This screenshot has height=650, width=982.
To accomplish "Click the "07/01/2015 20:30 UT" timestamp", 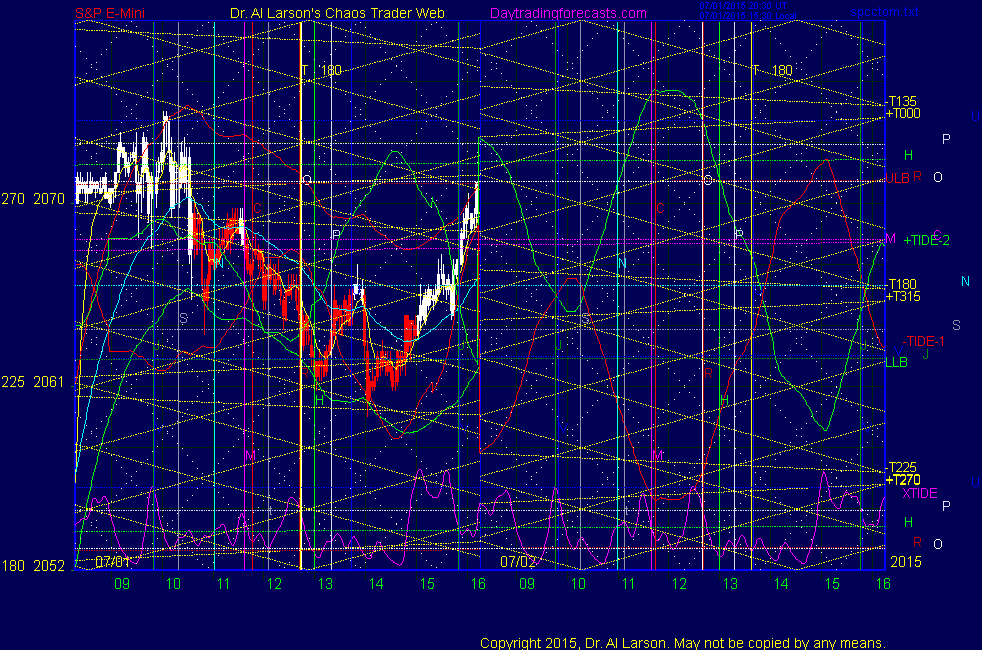I will point(743,6).
